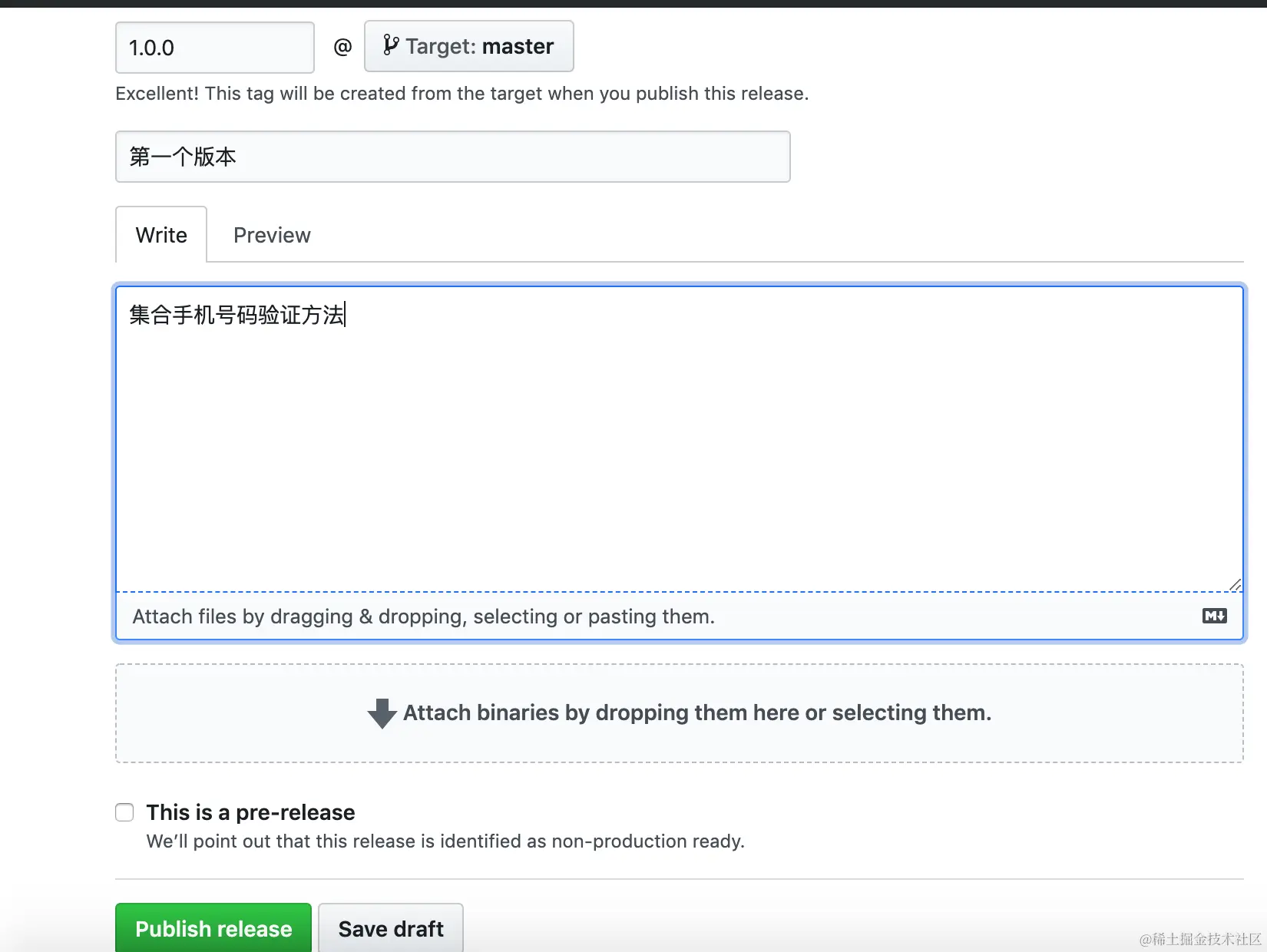The image size is (1267, 952).
Task: Click the tag version input showing 1.0.0
Action: pos(215,48)
